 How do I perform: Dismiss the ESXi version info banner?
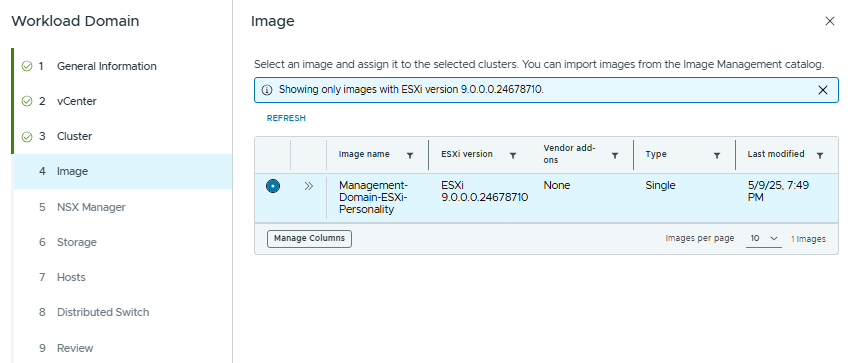pos(823,90)
